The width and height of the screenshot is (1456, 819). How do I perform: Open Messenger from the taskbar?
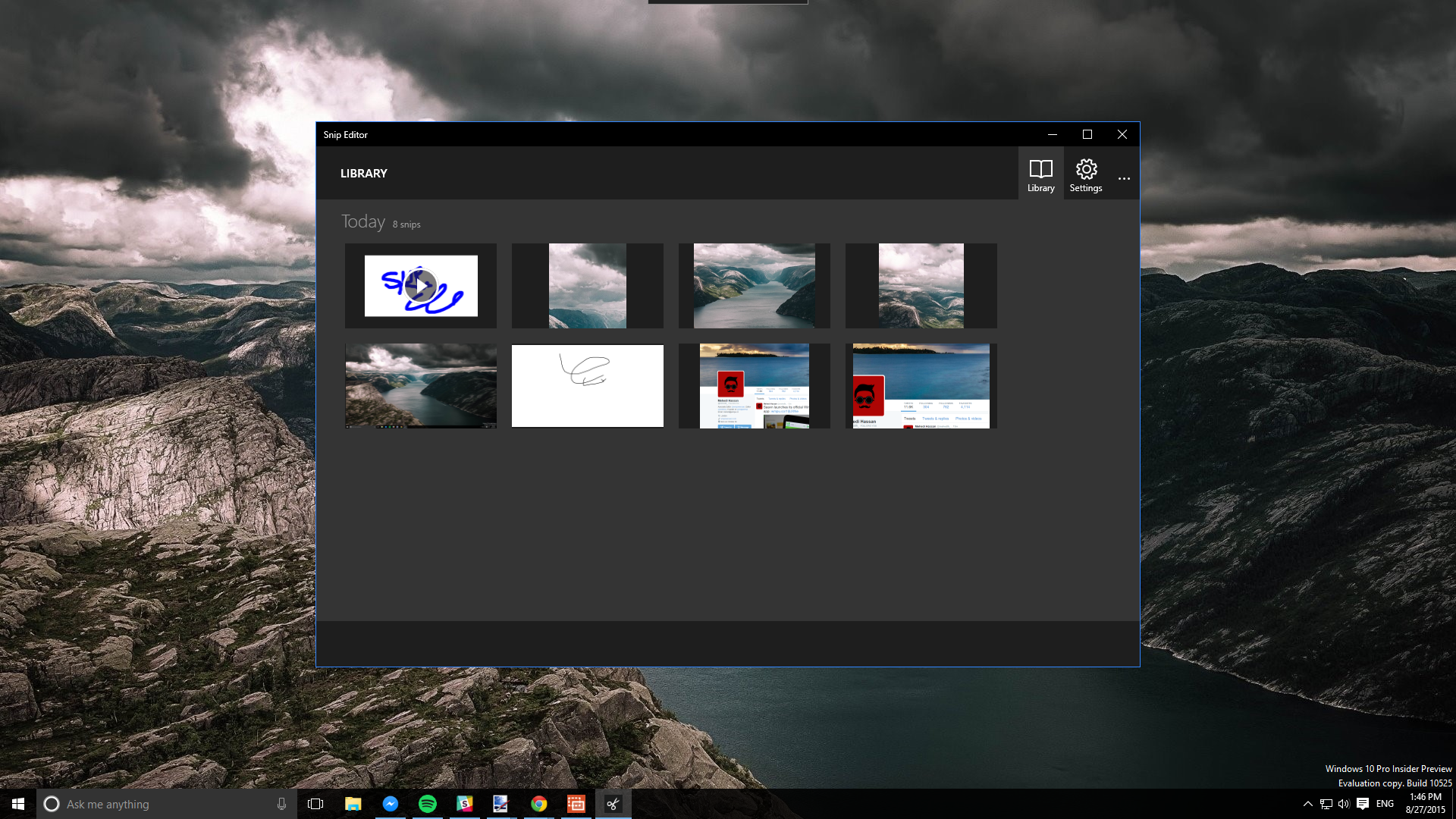391,804
